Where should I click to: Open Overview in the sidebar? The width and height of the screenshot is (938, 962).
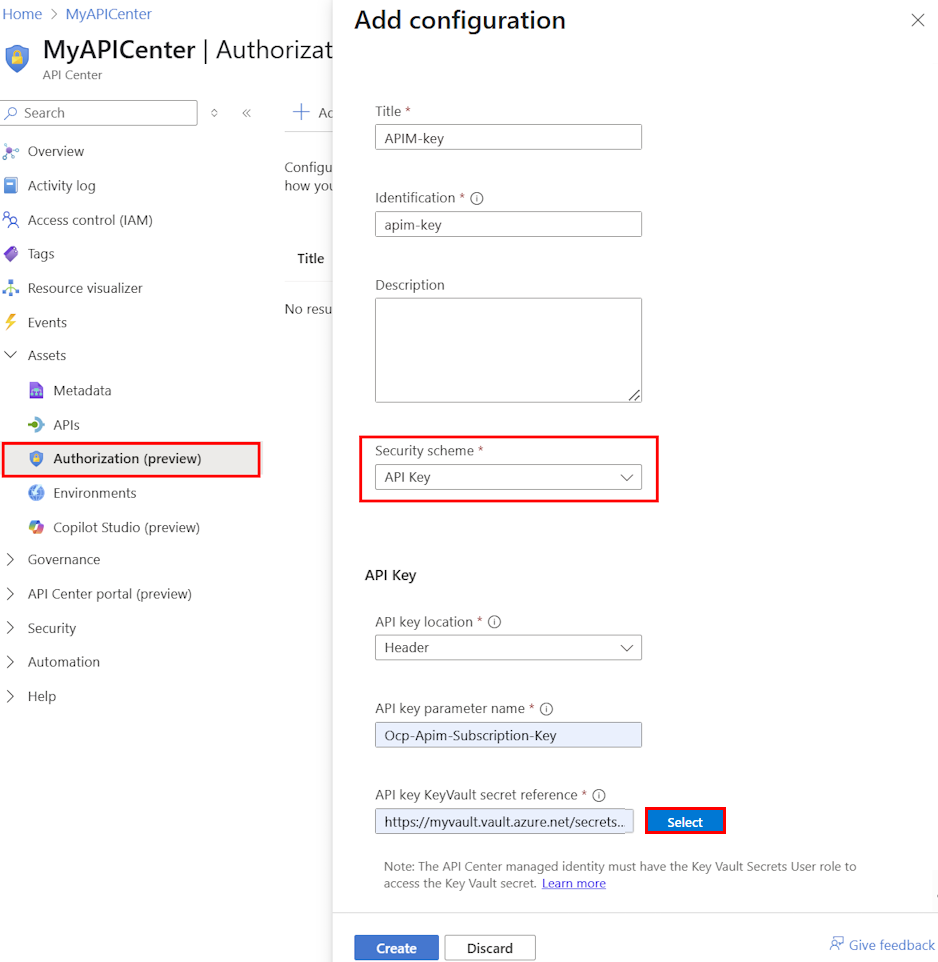point(56,151)
